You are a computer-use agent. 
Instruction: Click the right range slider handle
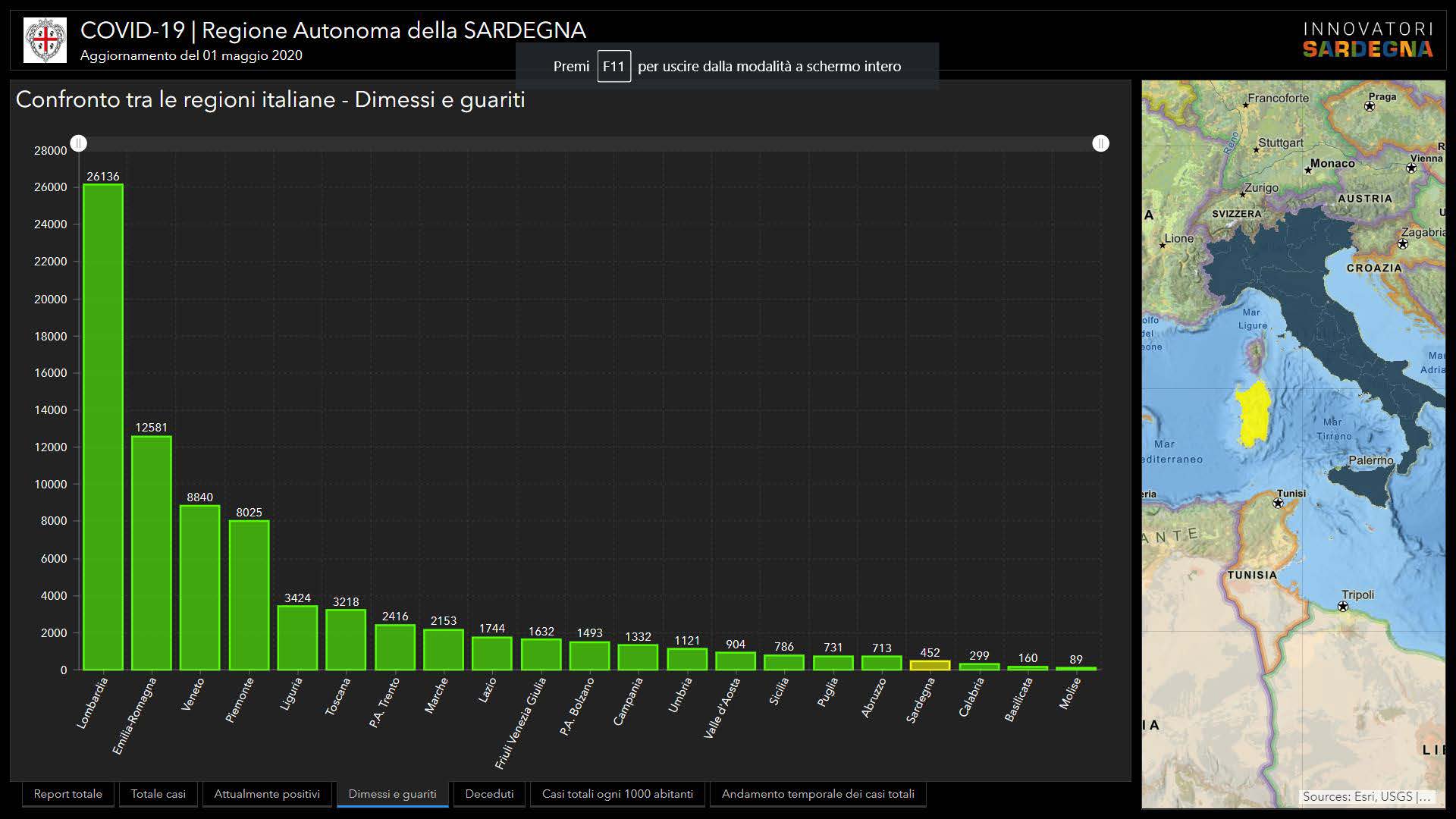click(x=1100, y=143)
